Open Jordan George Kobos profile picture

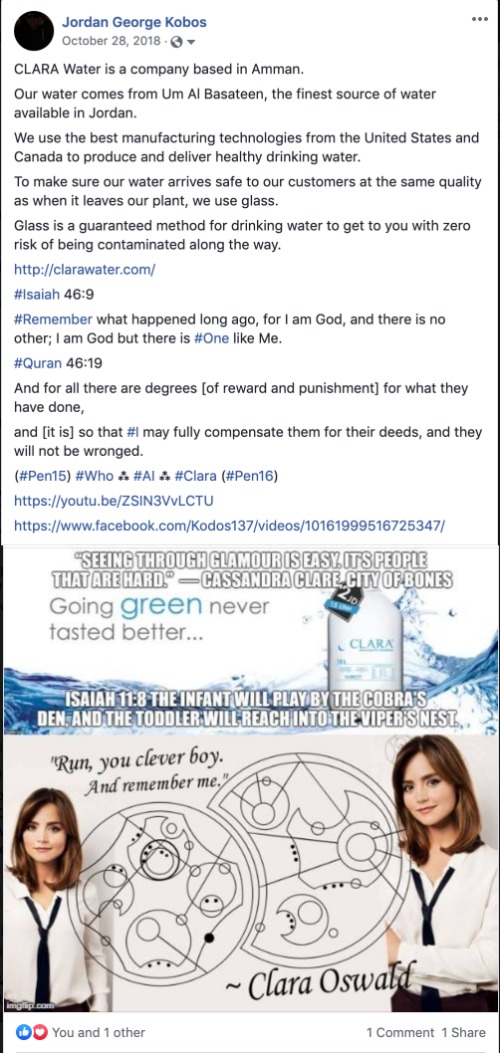point(34,31)
